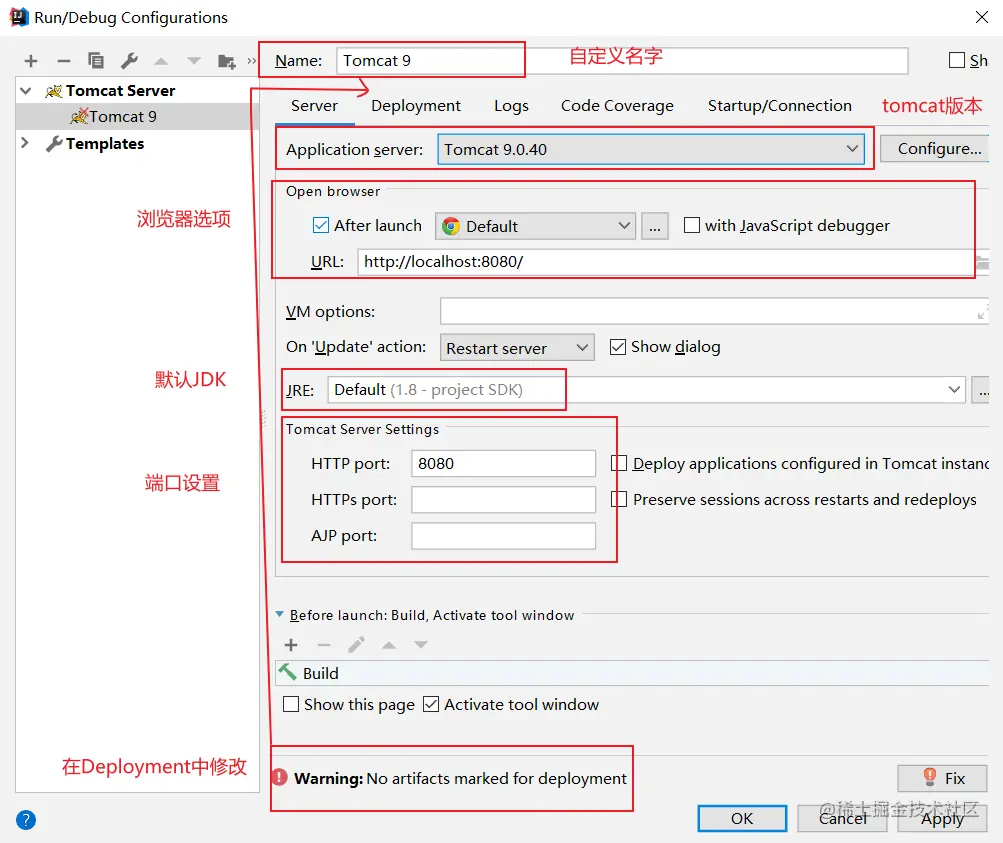Move before launch task down arrow

[420, 645]
